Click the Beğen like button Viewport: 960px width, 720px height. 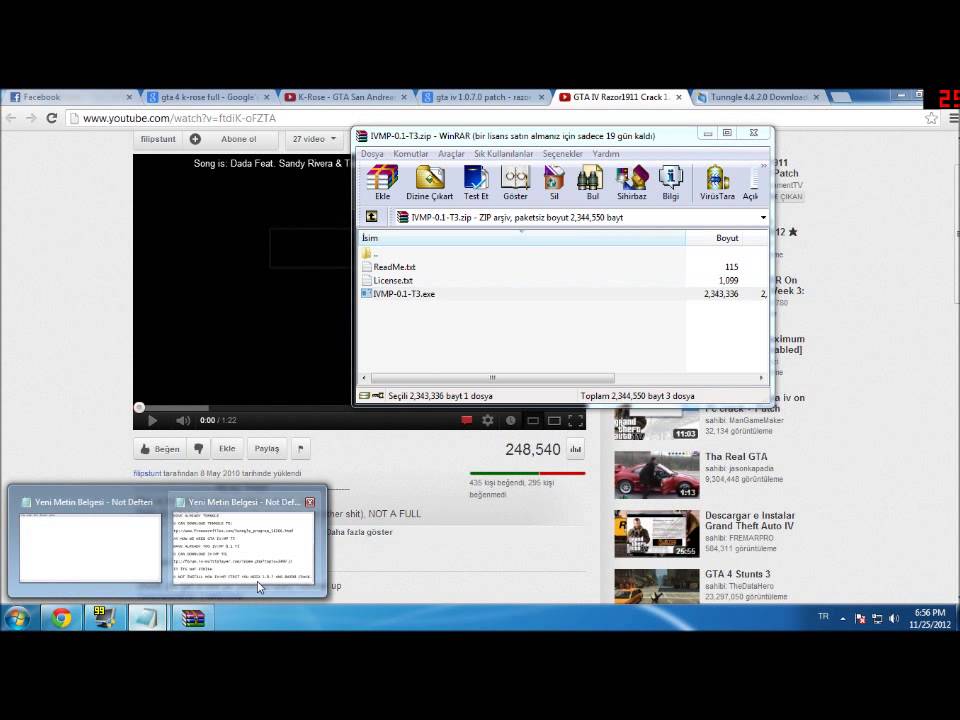160,449
